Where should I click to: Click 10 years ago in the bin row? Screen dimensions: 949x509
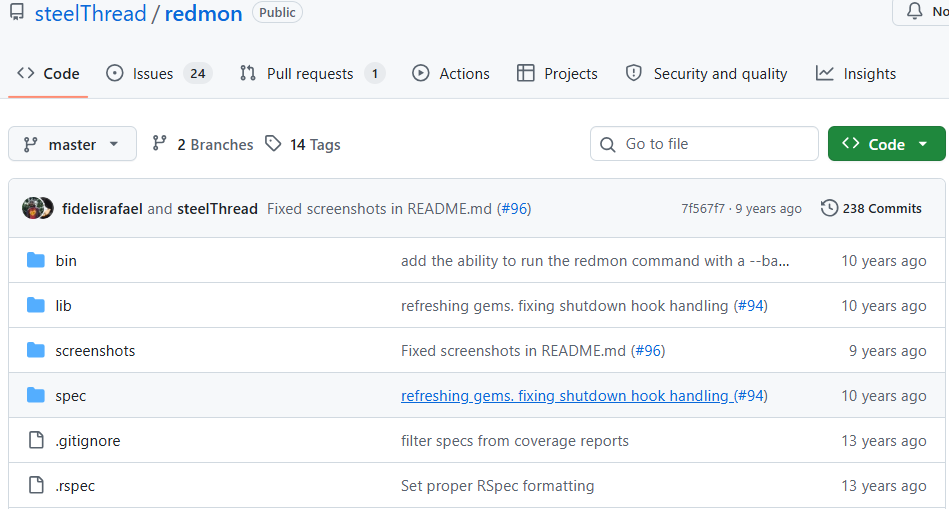point(884,261)
